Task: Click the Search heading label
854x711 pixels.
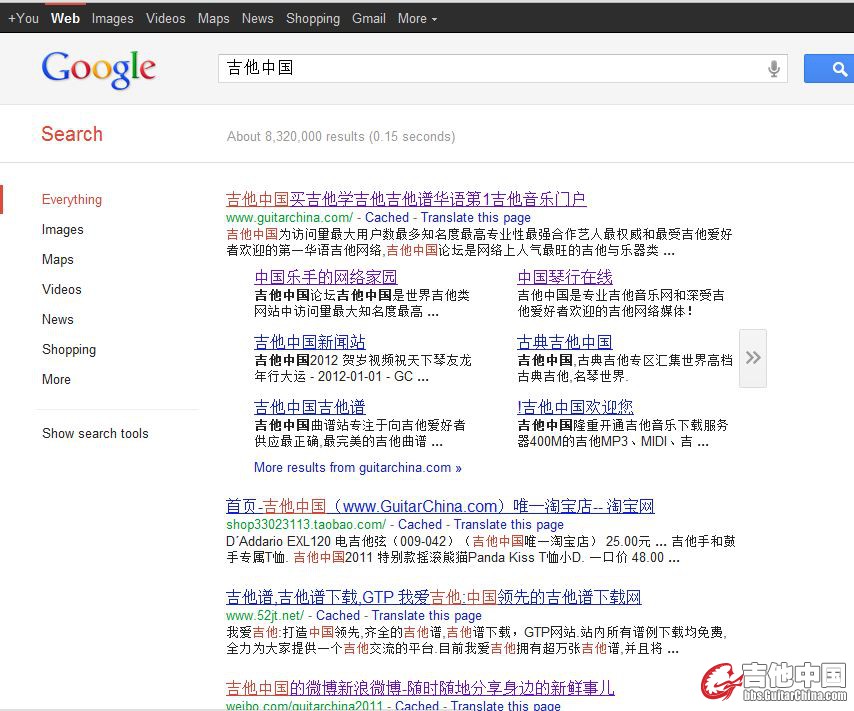Action: point(72,134)
